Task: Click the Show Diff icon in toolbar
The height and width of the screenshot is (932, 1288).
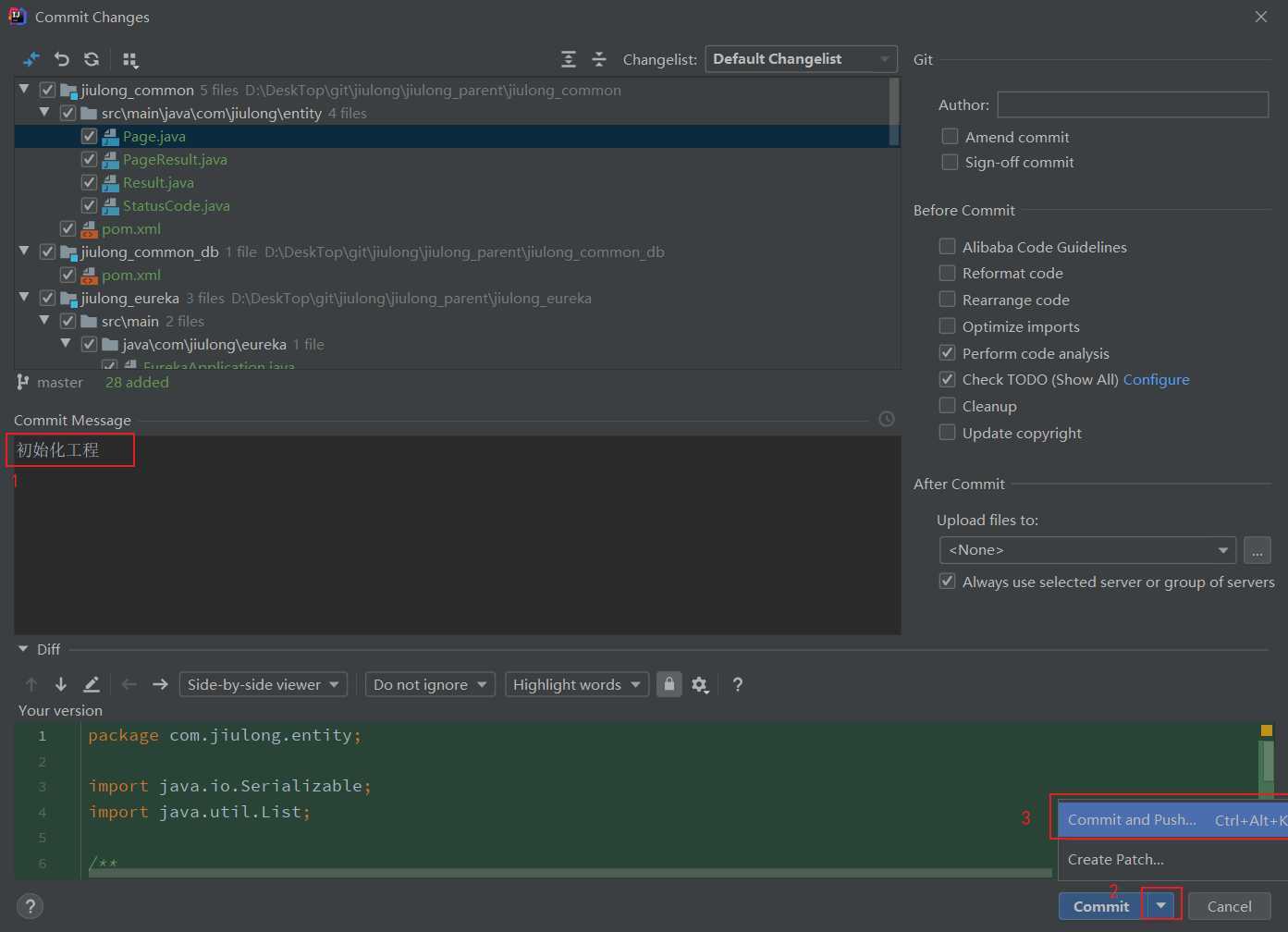Action: [31, 59]
